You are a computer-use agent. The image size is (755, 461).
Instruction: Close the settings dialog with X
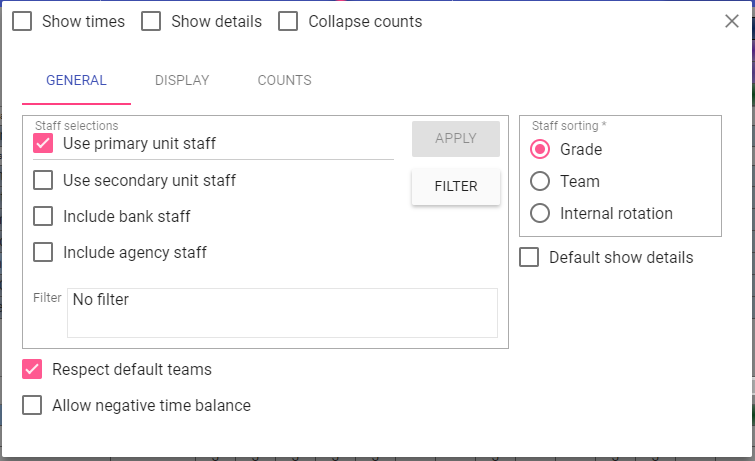(x=732, y=21)
